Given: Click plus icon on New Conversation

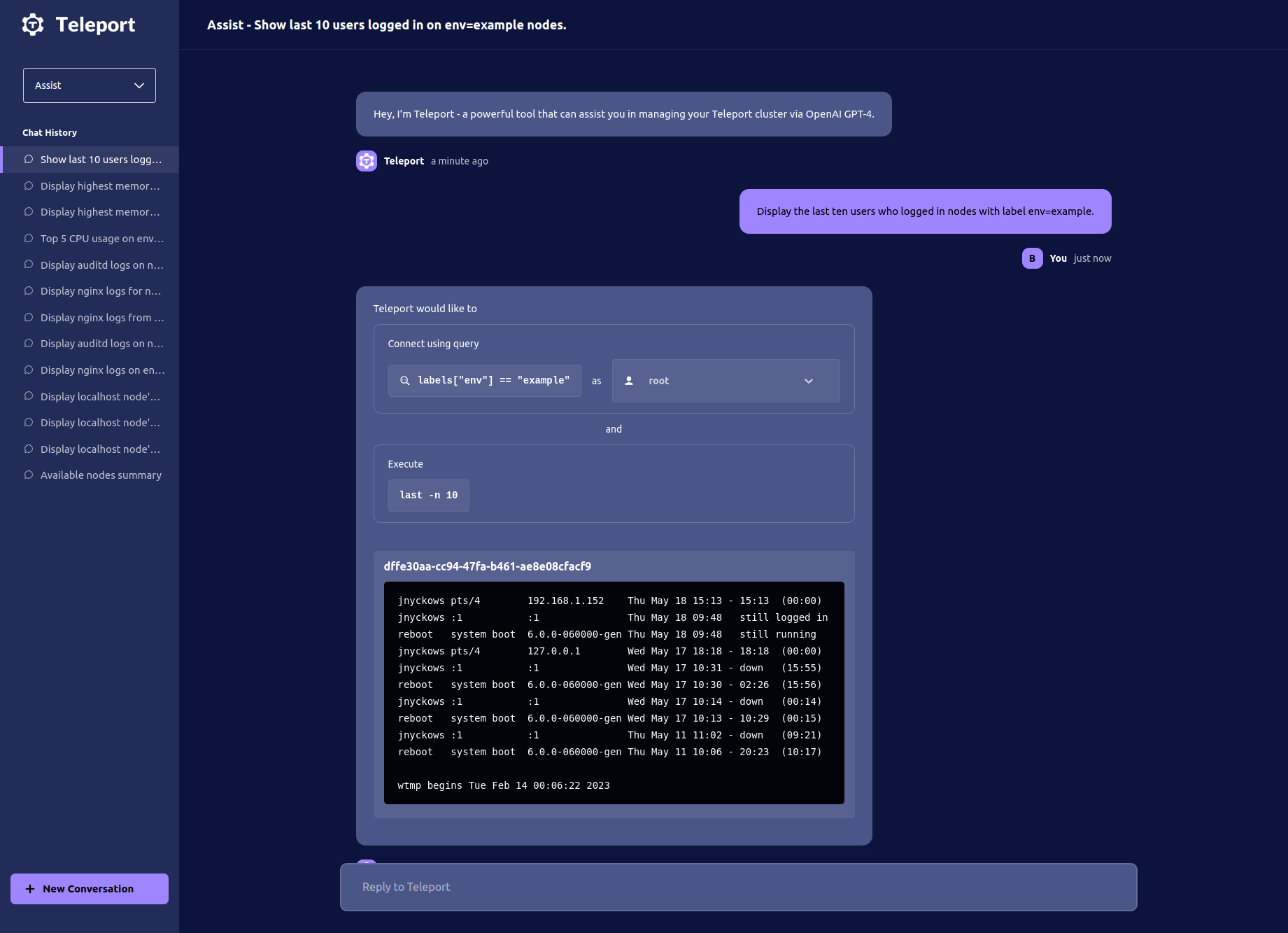Looking at the screenshot, I should (30, 889).
